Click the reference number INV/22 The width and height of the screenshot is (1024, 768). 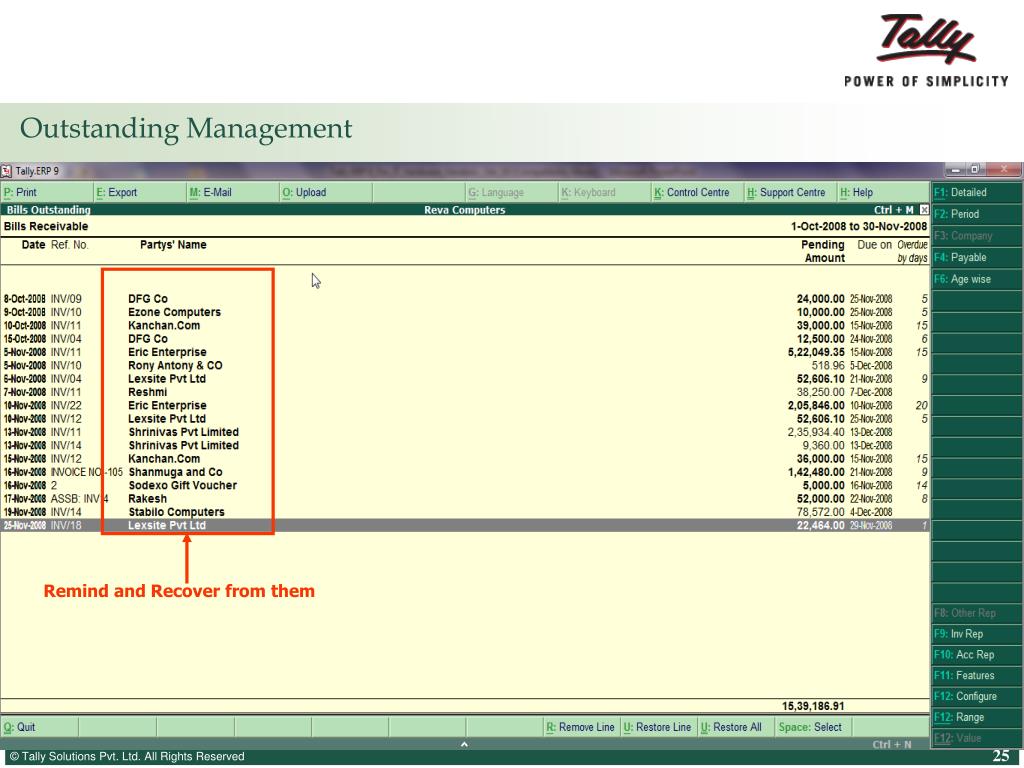66,406
